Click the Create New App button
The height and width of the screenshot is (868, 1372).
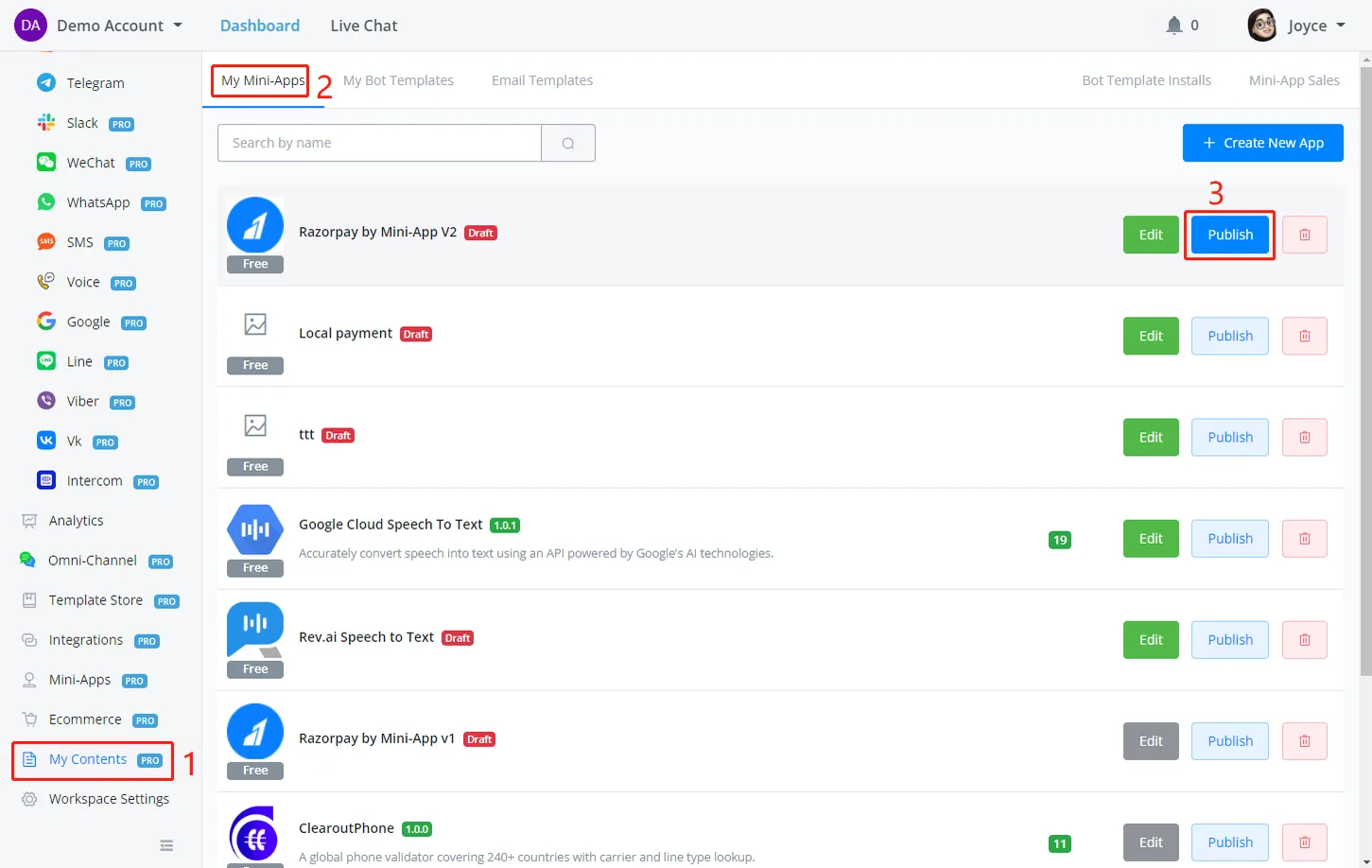1263,143
